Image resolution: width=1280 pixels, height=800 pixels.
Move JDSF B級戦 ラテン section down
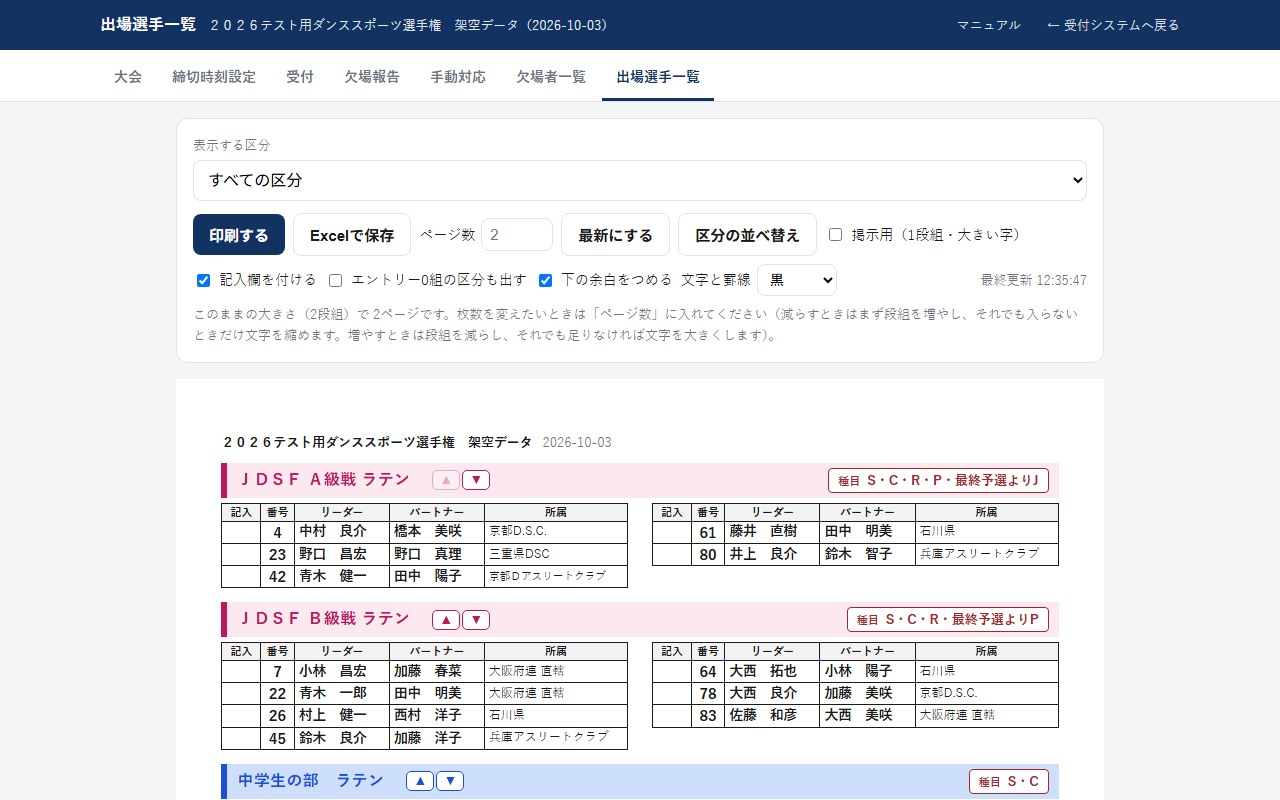pyautogui.click(x=476, y=620)
